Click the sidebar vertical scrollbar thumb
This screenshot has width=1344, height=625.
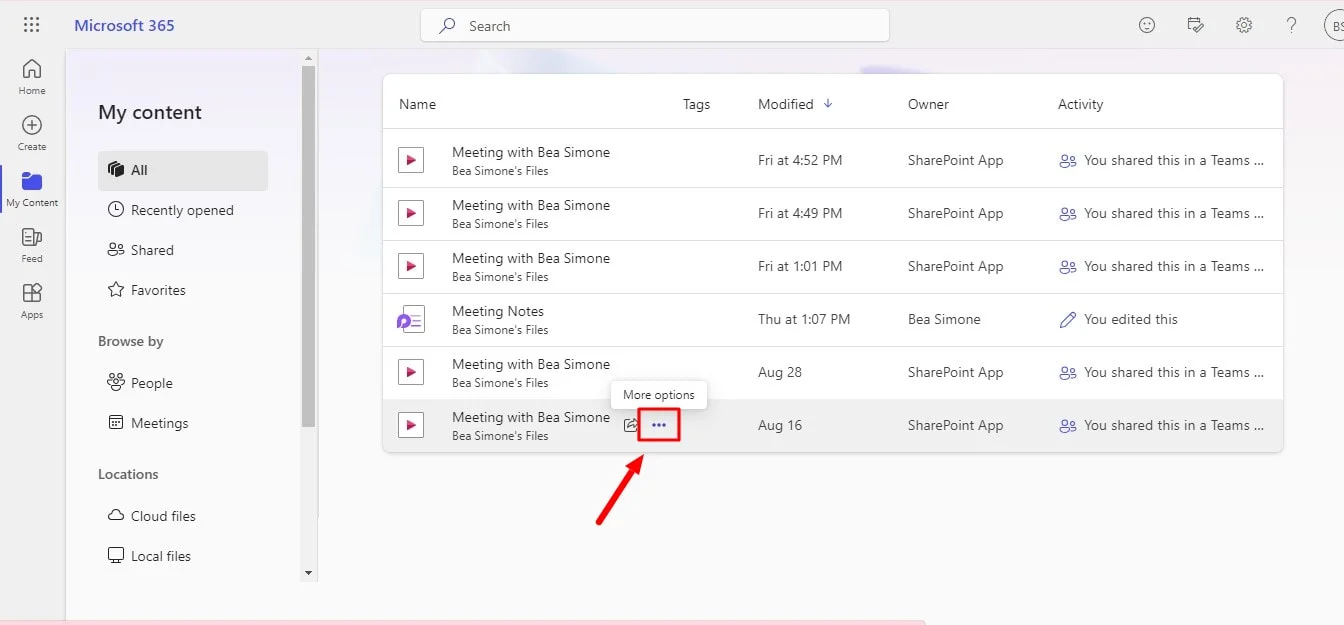(309, 245)
